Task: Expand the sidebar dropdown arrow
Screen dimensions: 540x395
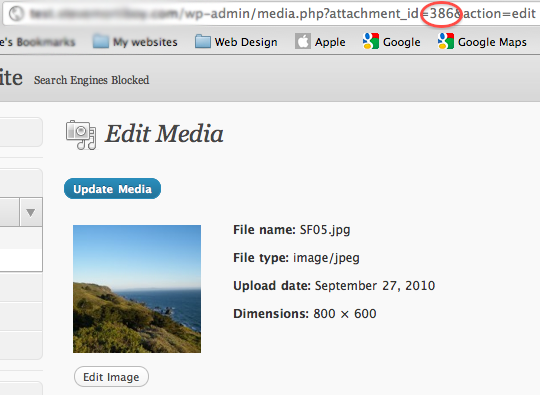Action: point(31,212)
